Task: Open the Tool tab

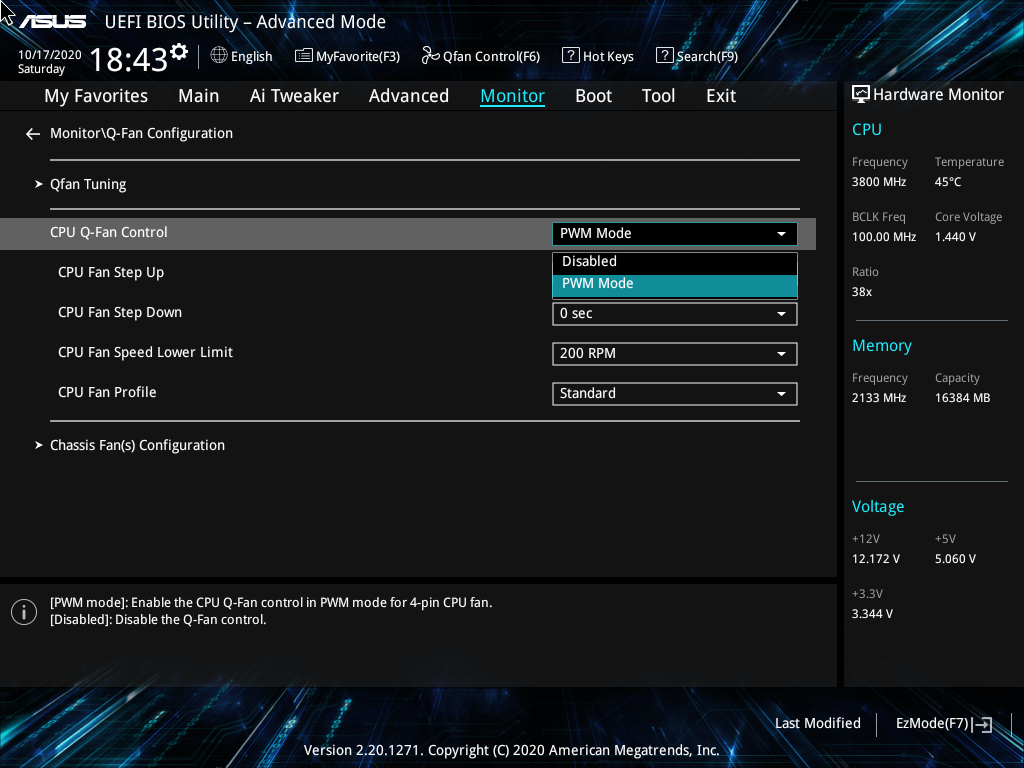Action: 658,96
